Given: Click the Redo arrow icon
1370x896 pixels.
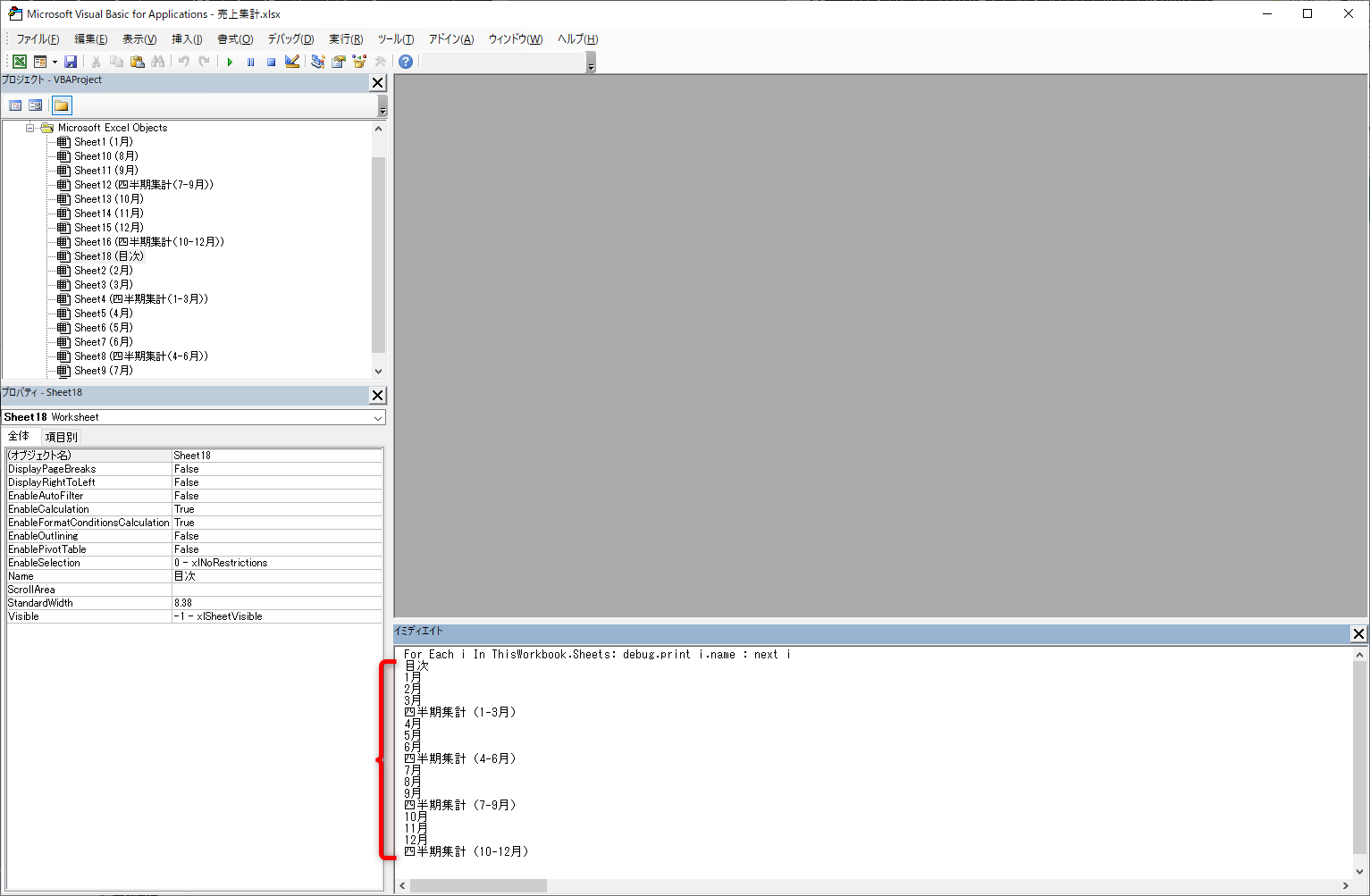Looking at the screenshot, I should tap(204, 62).
